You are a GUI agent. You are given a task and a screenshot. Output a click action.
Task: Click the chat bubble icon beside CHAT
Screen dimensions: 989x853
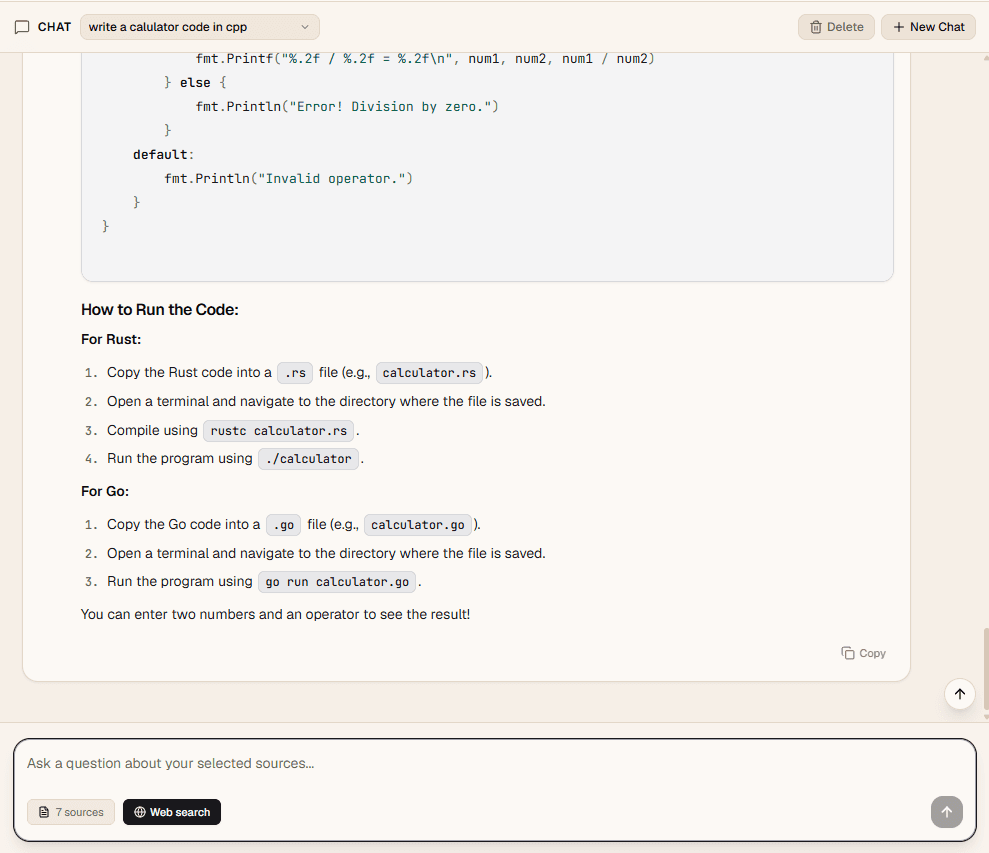(22, 27)
